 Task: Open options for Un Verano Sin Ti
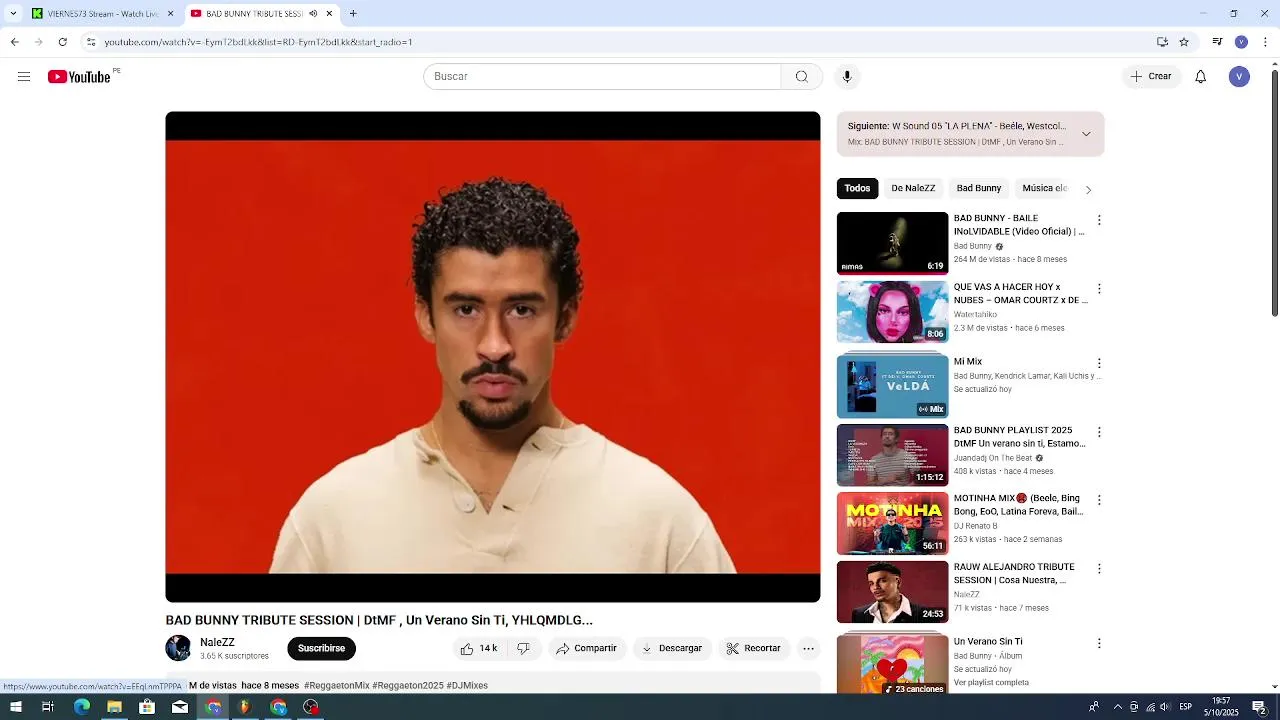click(x=1099, y=643)
